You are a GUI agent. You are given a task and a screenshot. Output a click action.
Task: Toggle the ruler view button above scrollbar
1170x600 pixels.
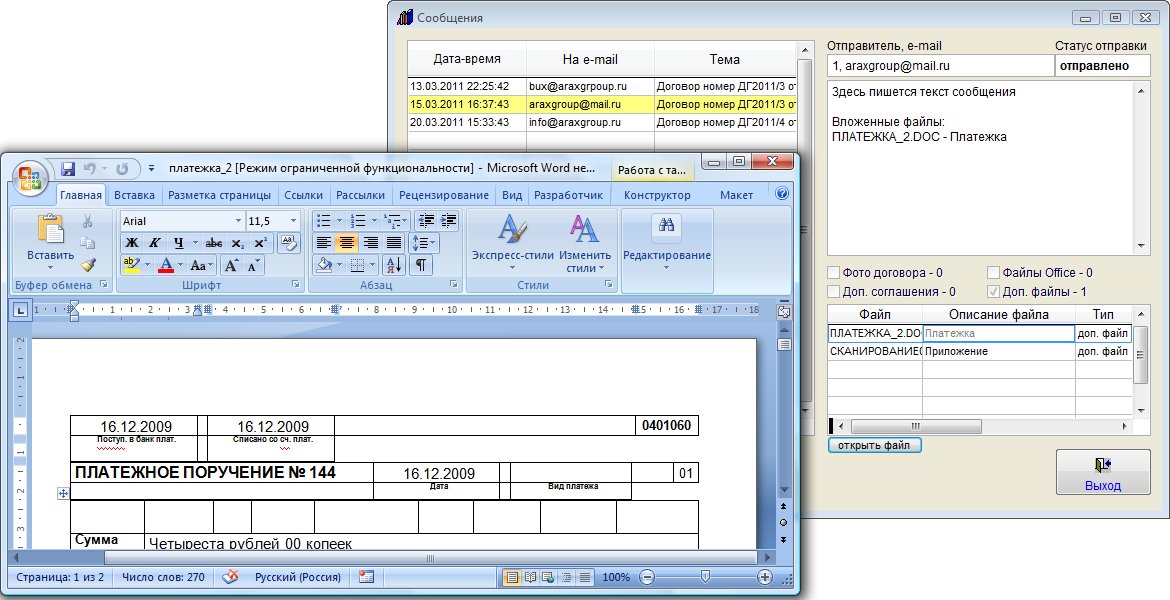(783, 311)
